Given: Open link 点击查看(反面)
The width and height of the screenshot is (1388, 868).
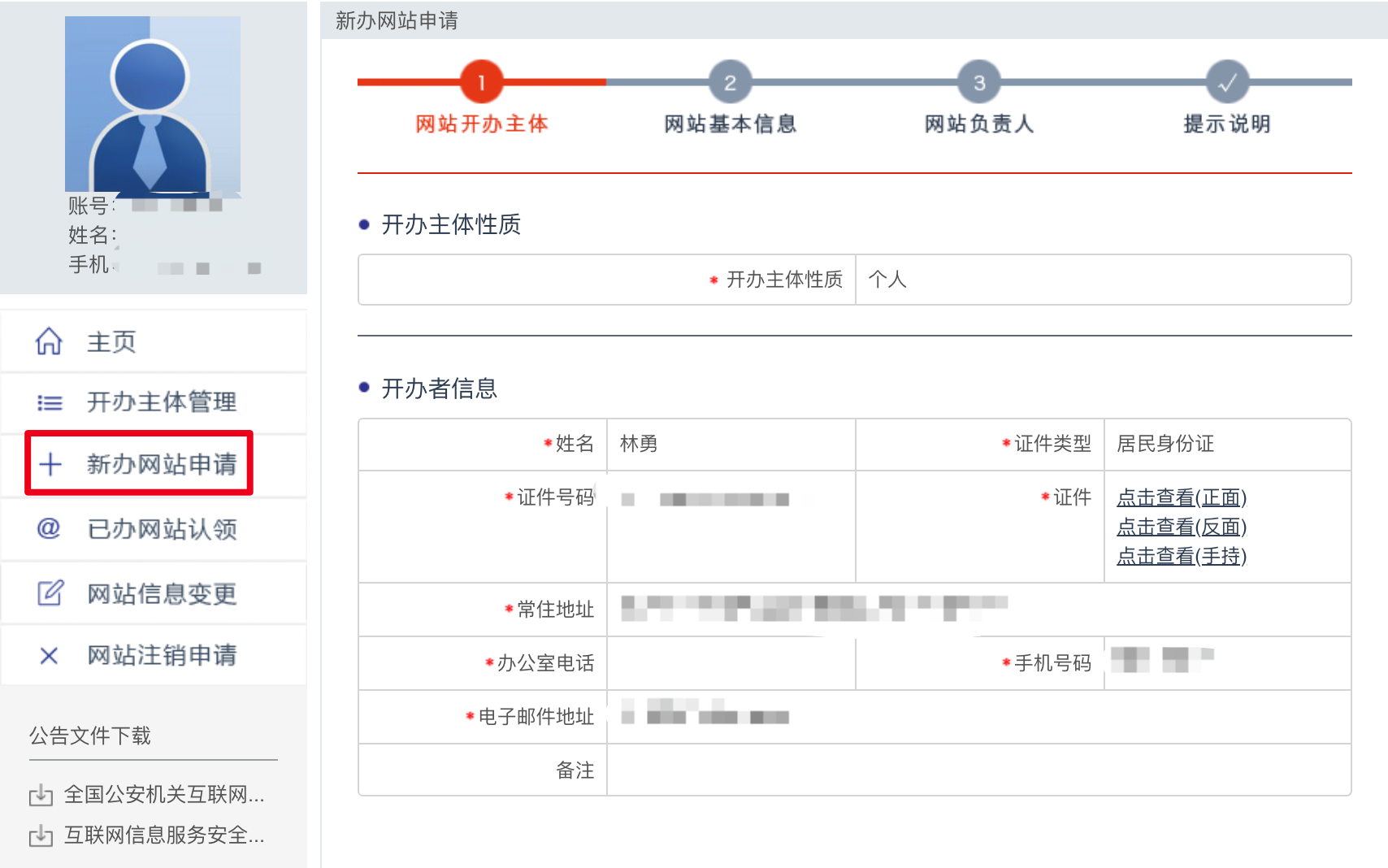Looking at the screenshot, I should pos(1181,527).
